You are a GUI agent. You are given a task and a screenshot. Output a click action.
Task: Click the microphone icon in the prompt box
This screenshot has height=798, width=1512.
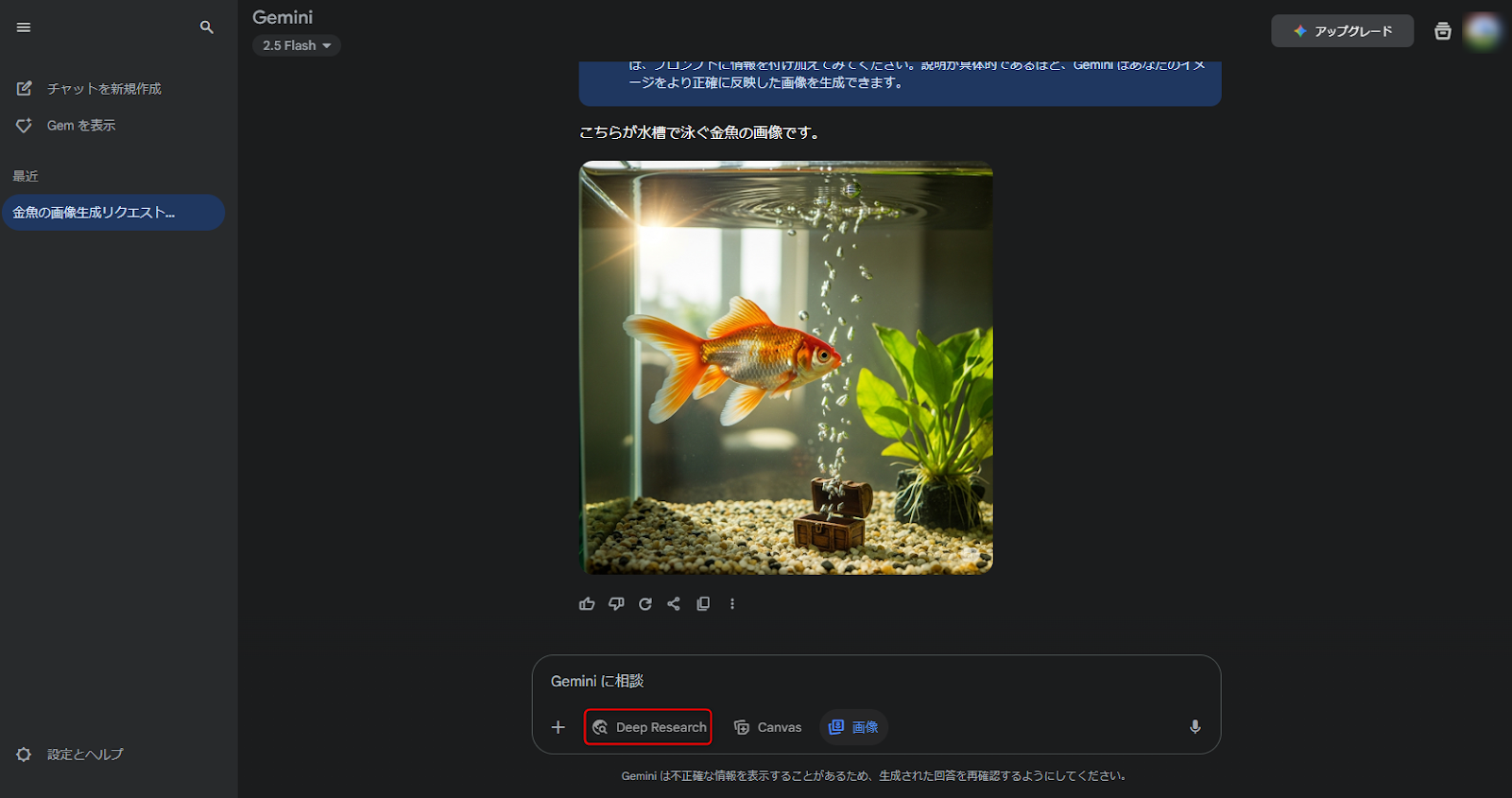pos(1194,727)
